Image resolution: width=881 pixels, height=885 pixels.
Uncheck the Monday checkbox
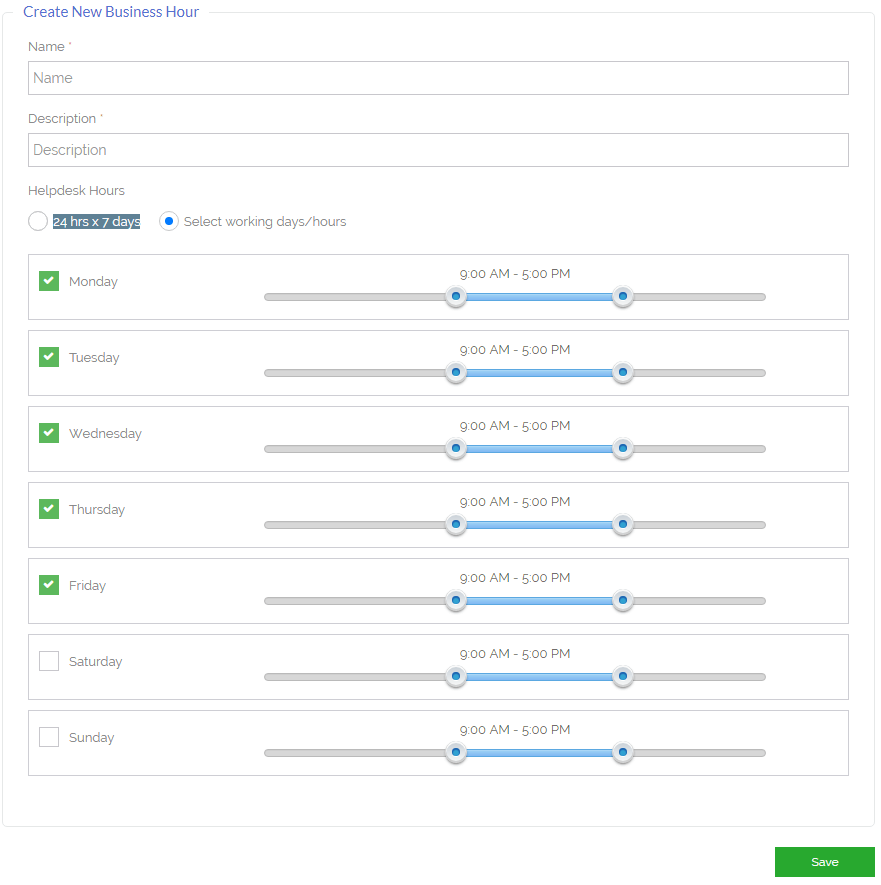pyautogui.click(x=49, y=281)
